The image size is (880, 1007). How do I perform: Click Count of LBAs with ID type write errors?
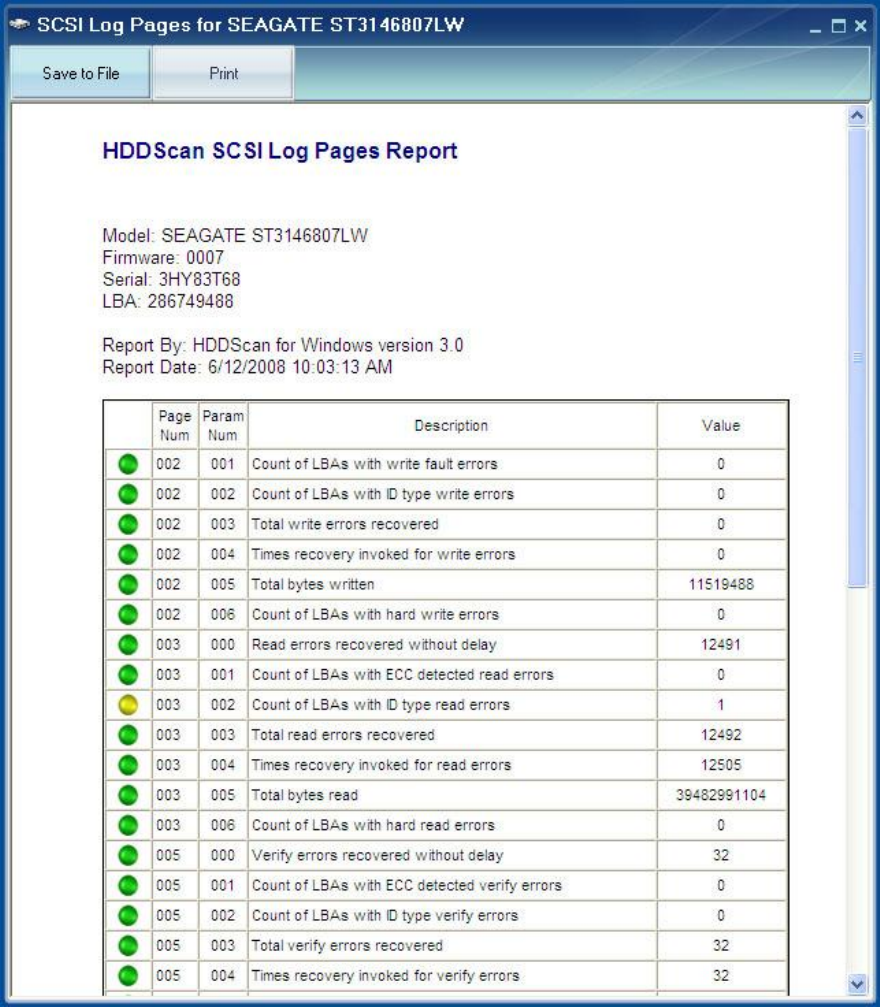click(x=383, y=494)
